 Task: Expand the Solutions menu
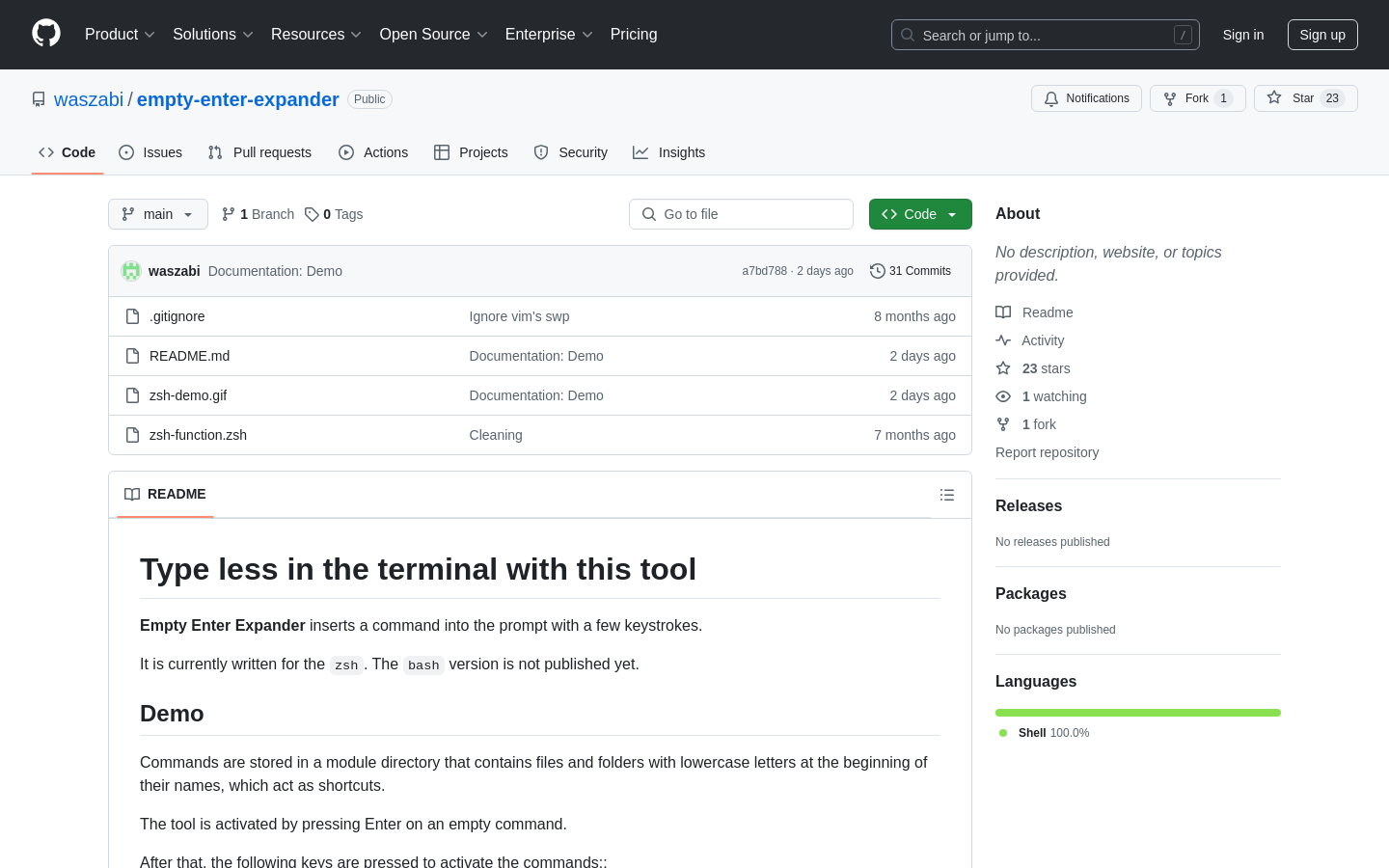click(213, 35)
